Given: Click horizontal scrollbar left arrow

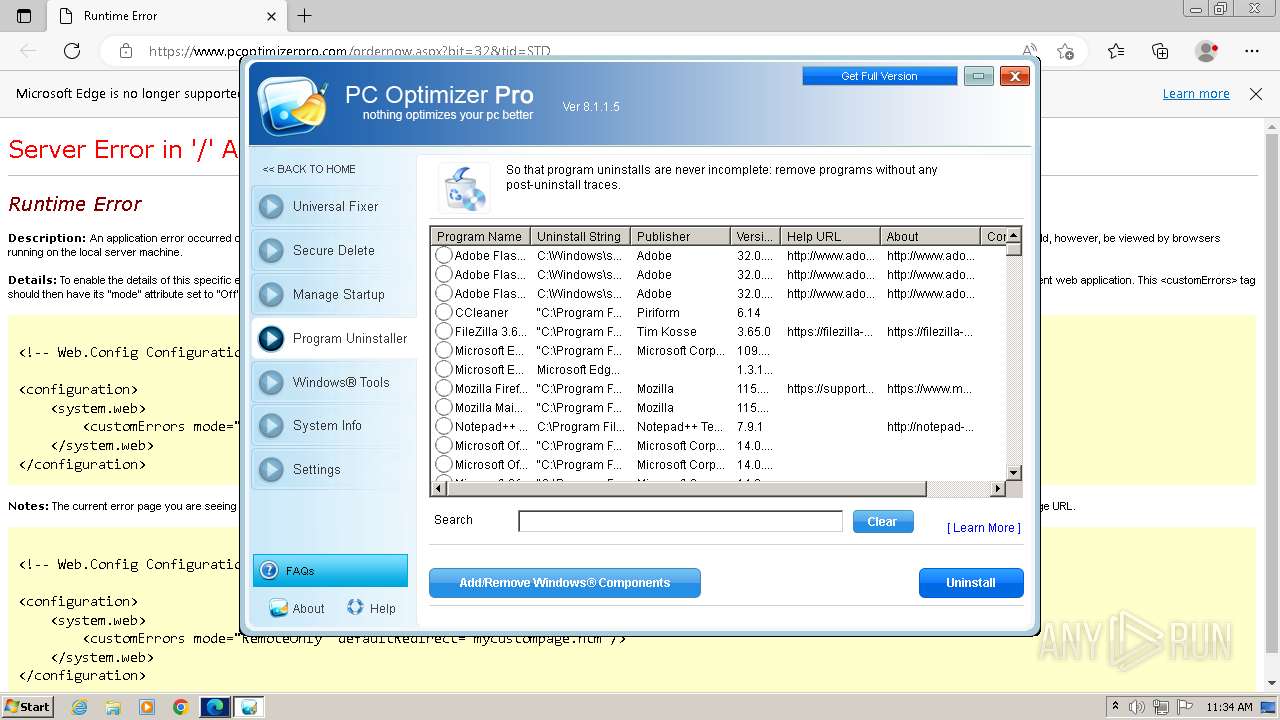Looking at the screenshot, I should coord(438,489).
